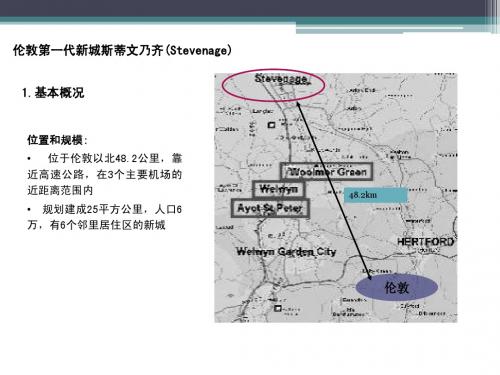This screenshot has height=375, width=500.
Task: Click the small square marker at map bottom
Action: (x=277, y=308)
